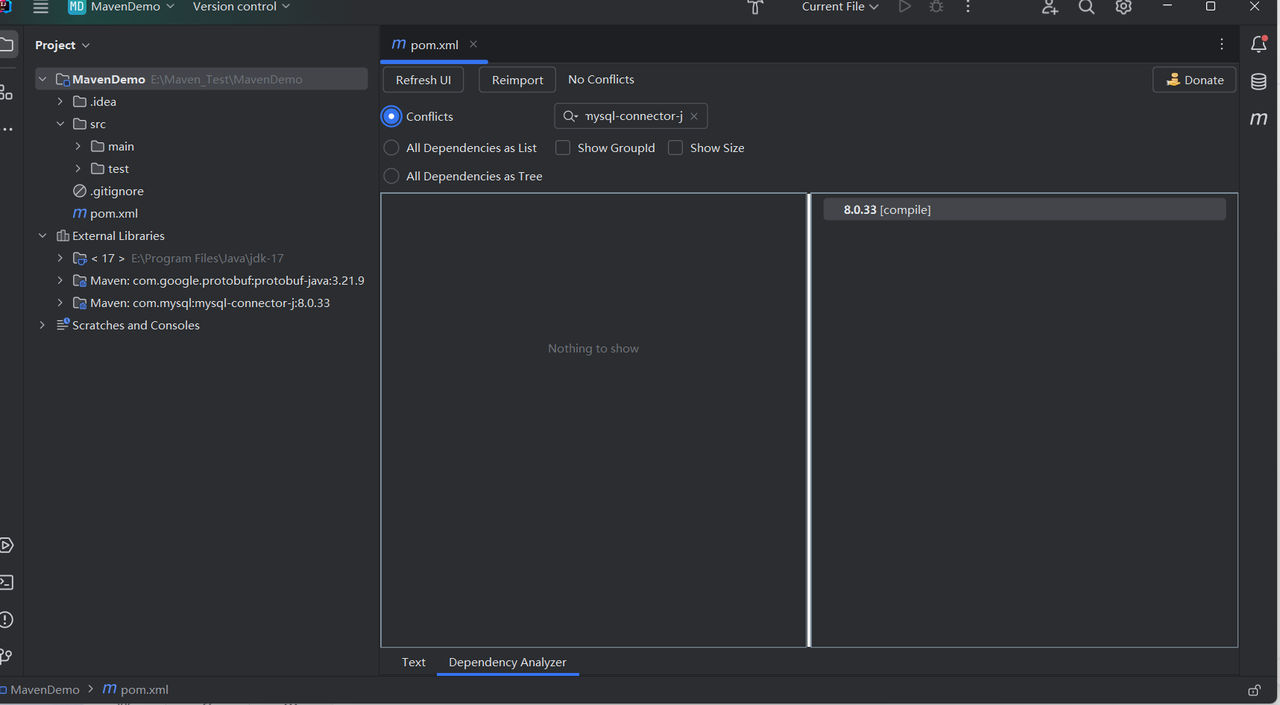Open the Database tool window
Viewport: 1280px width, 705px height.
pos(1259,82)
